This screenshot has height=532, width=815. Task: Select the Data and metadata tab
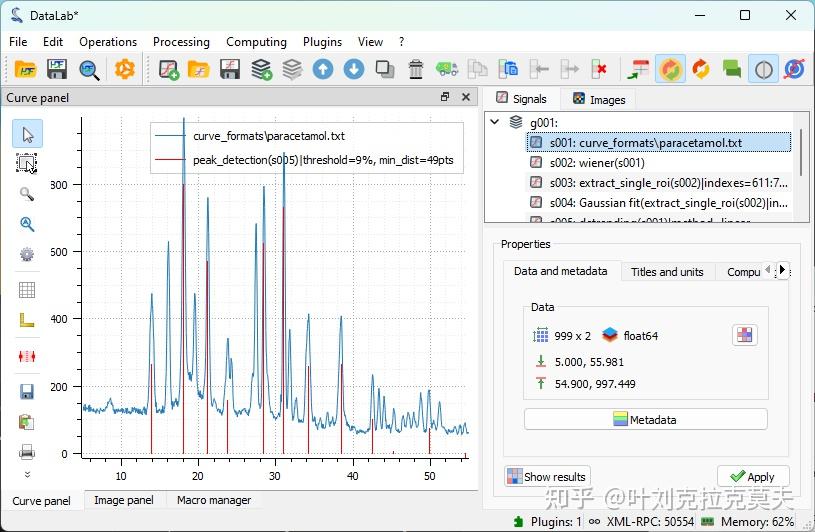coord(560,271)
